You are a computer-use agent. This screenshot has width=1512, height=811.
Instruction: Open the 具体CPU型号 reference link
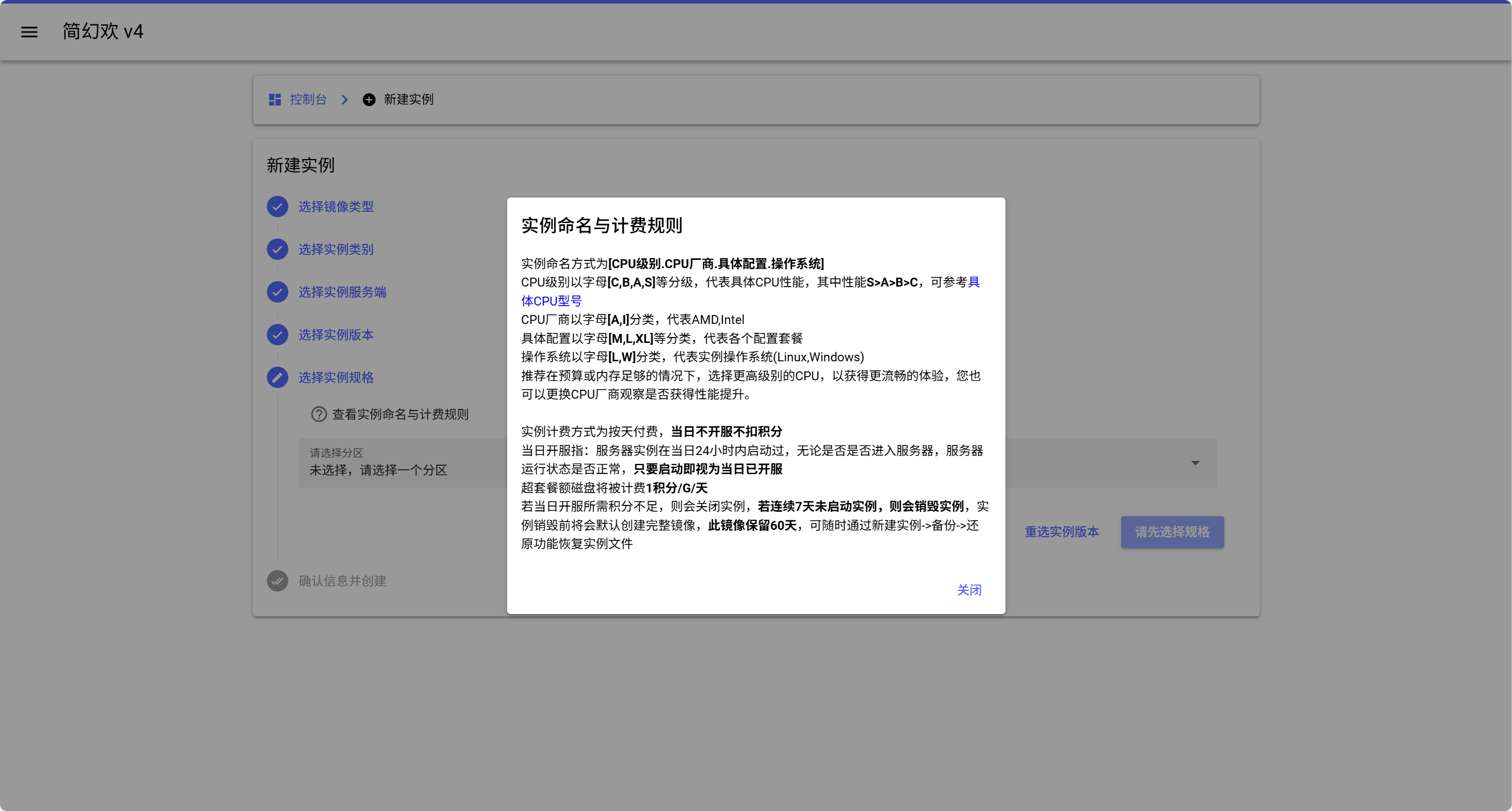[x=551, y=301]
